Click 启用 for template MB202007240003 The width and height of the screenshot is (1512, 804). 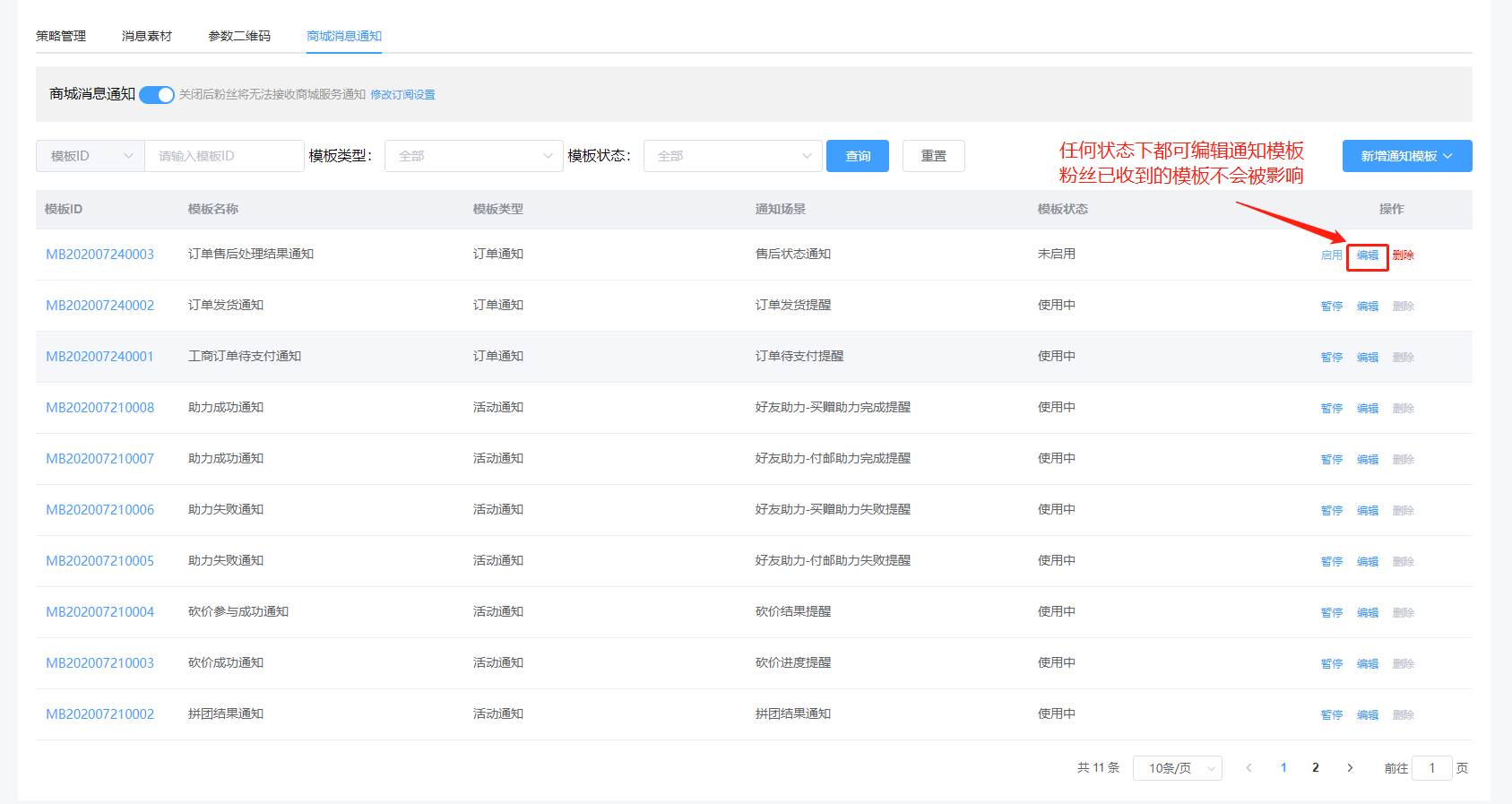pos(1331,255)
